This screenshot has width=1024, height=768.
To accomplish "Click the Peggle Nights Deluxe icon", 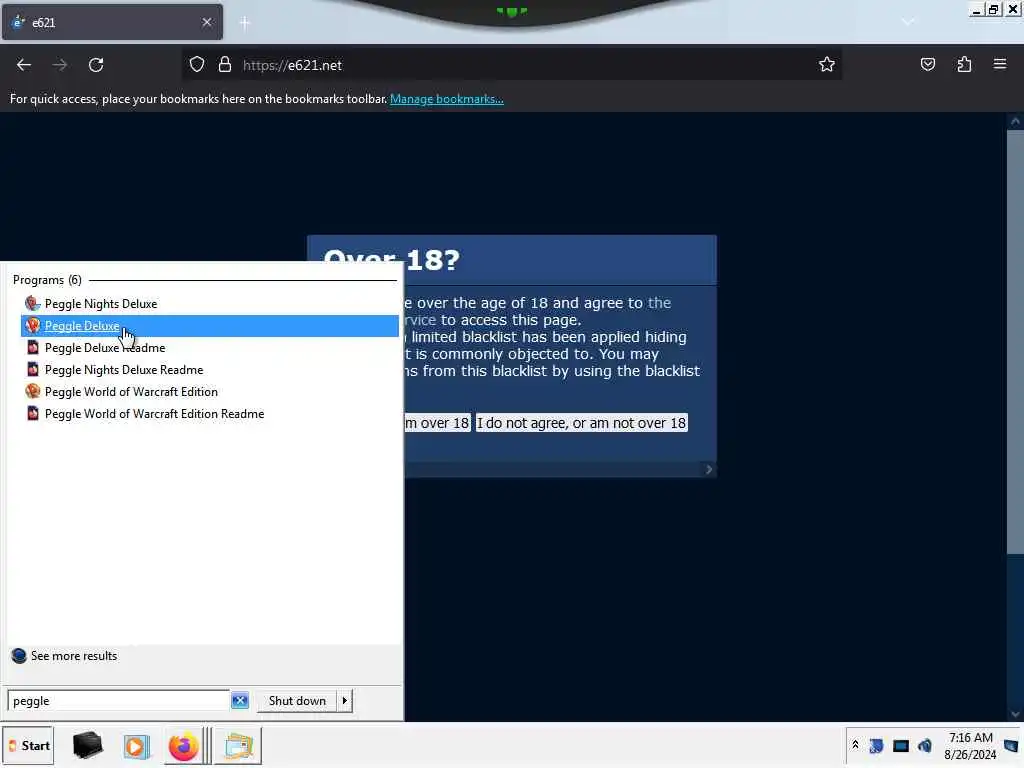I will [33, 303].
